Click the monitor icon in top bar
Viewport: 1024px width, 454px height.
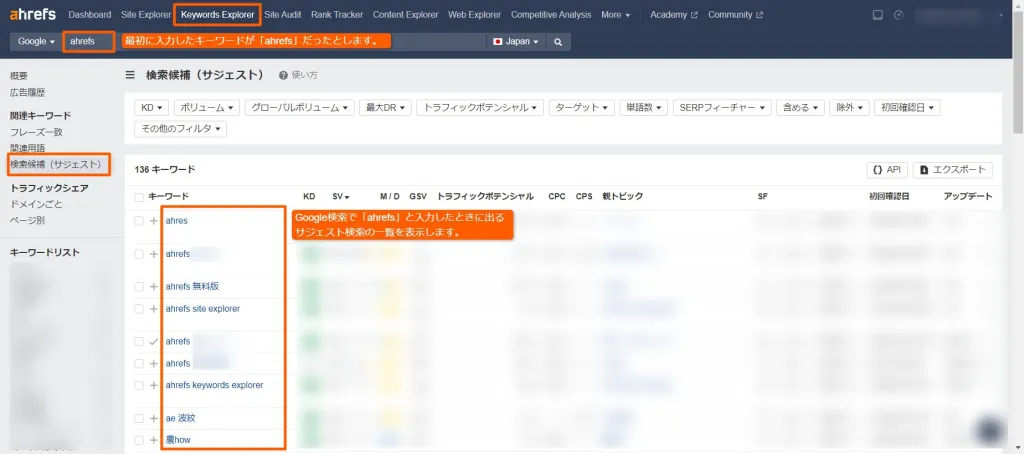tap(878, 15)
